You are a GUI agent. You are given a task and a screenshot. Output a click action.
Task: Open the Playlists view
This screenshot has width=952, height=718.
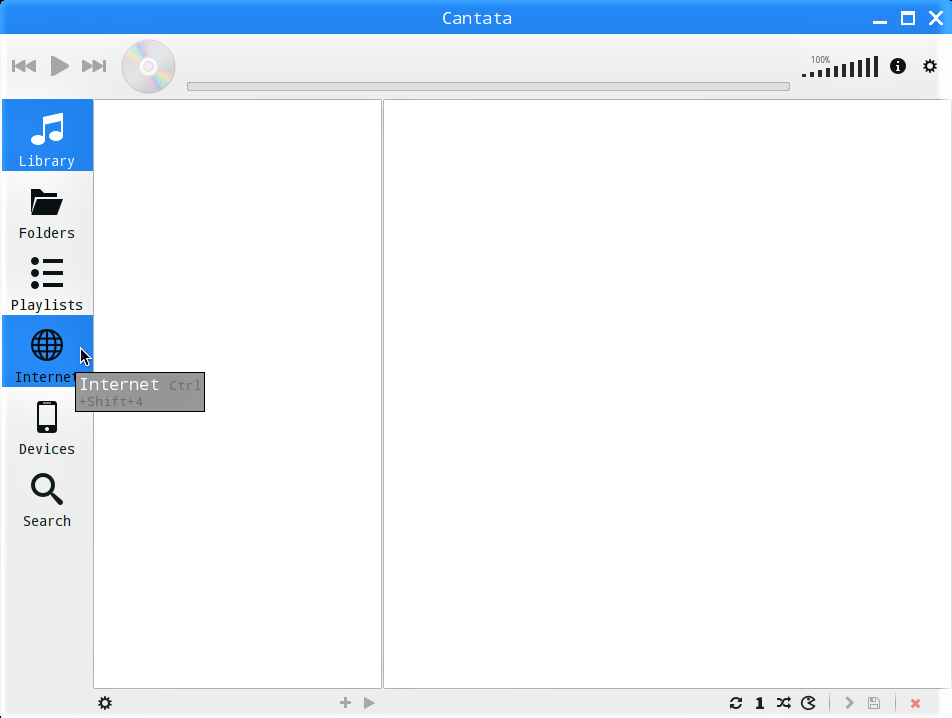(47, 279)
